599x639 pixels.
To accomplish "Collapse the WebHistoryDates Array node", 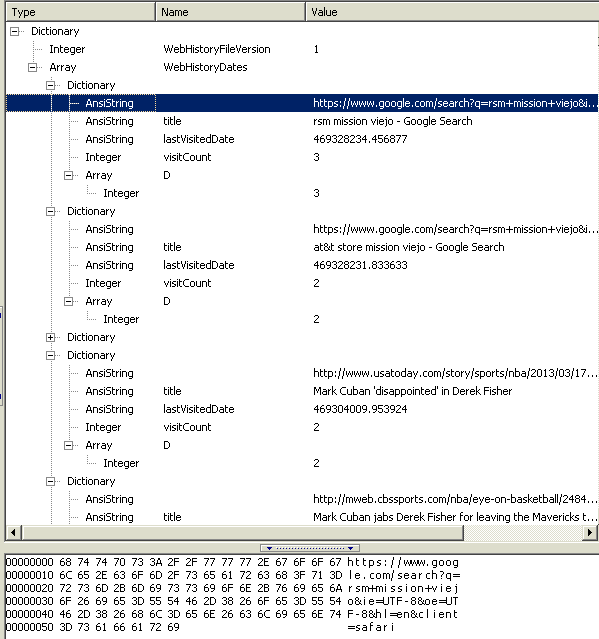I will [33, 68].
